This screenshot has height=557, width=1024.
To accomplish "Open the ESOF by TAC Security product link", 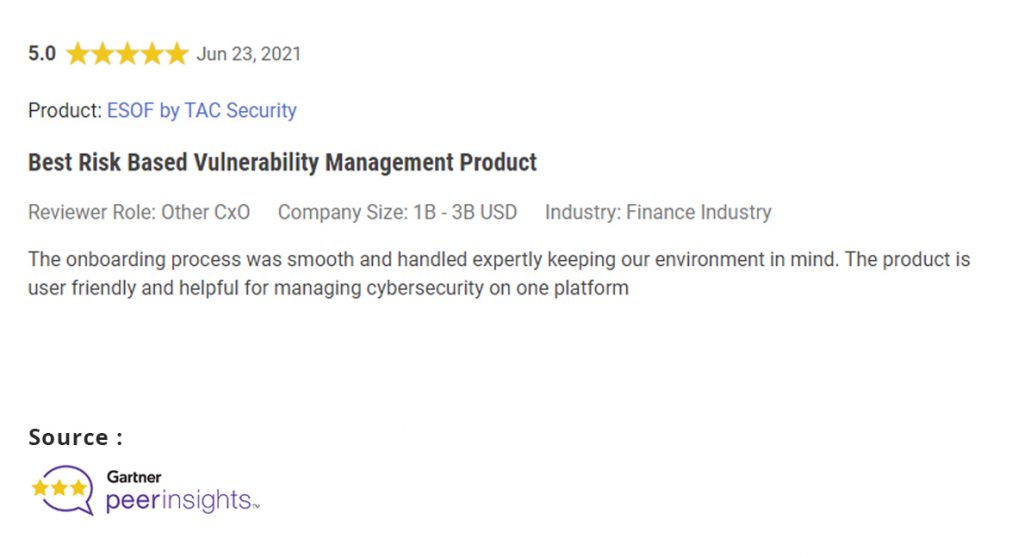I will click(x=201, y=110).
